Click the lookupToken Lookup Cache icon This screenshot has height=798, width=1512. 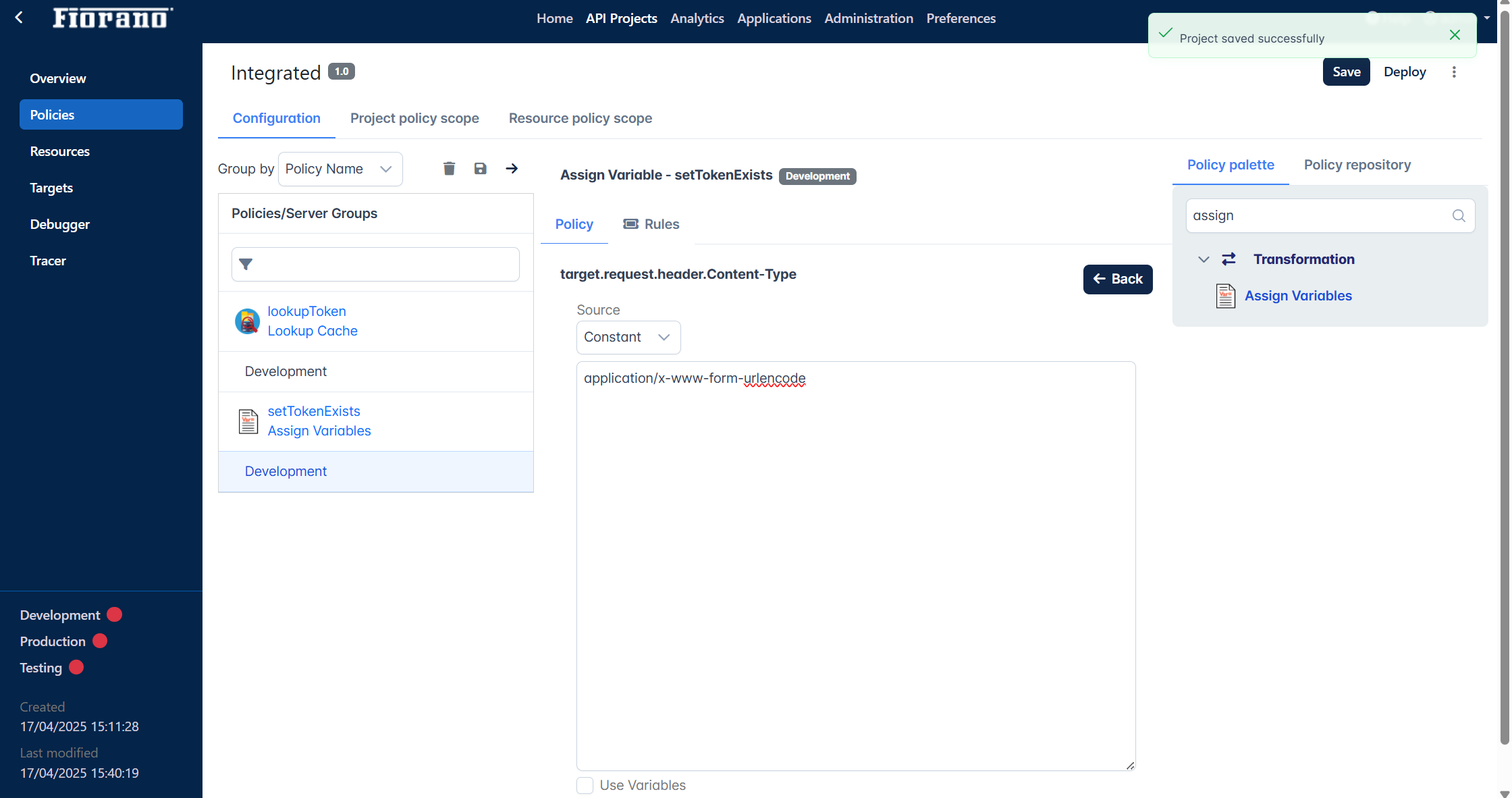tap(247, 321)
